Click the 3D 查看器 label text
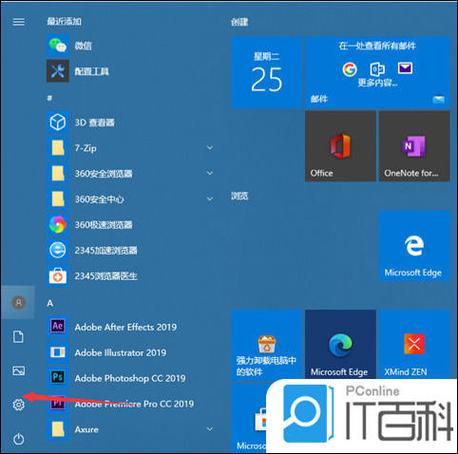 (x=95, y=122)
